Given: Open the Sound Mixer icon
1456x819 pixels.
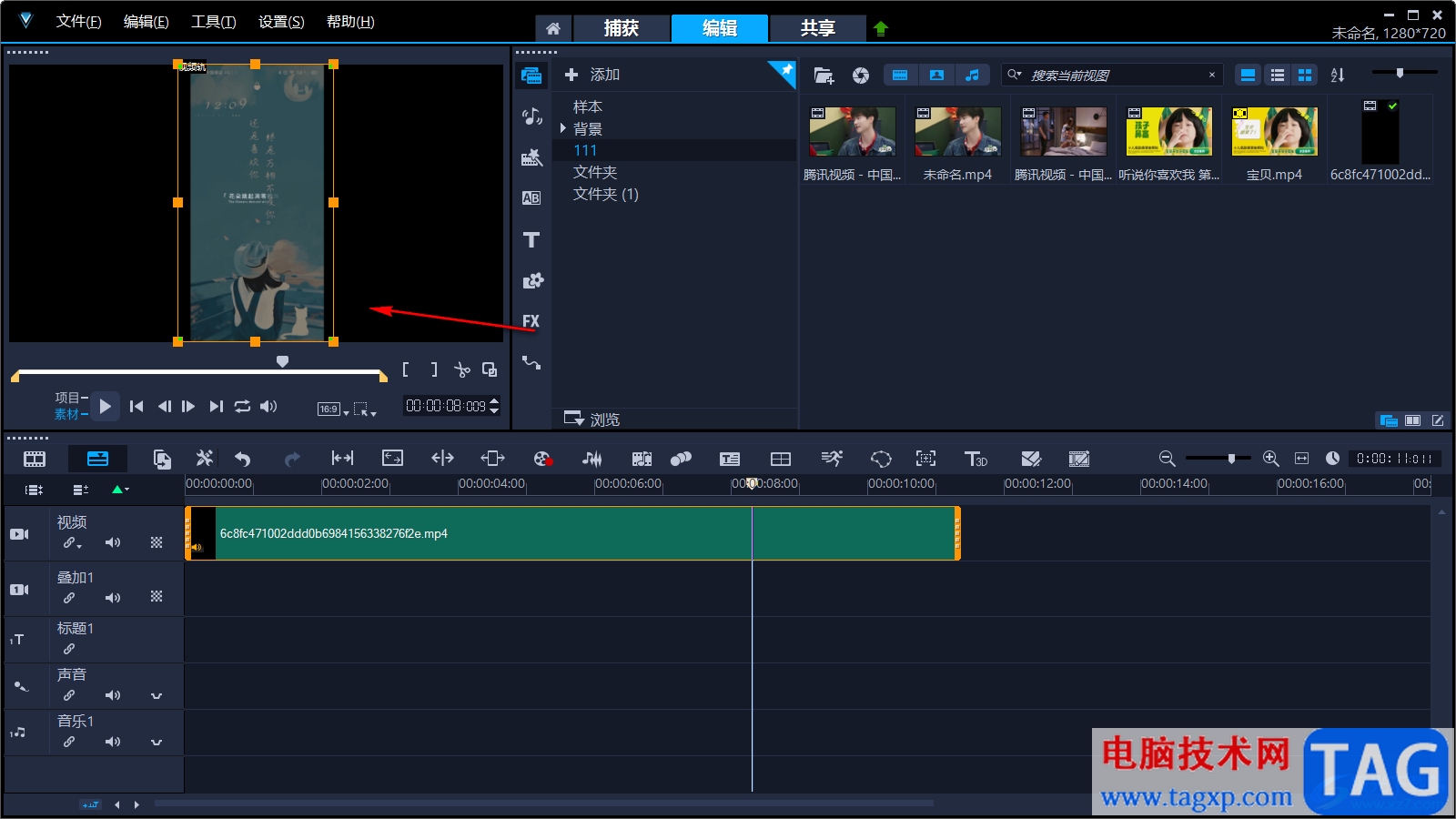Looking at the screenshot, I should coord(591,459).
